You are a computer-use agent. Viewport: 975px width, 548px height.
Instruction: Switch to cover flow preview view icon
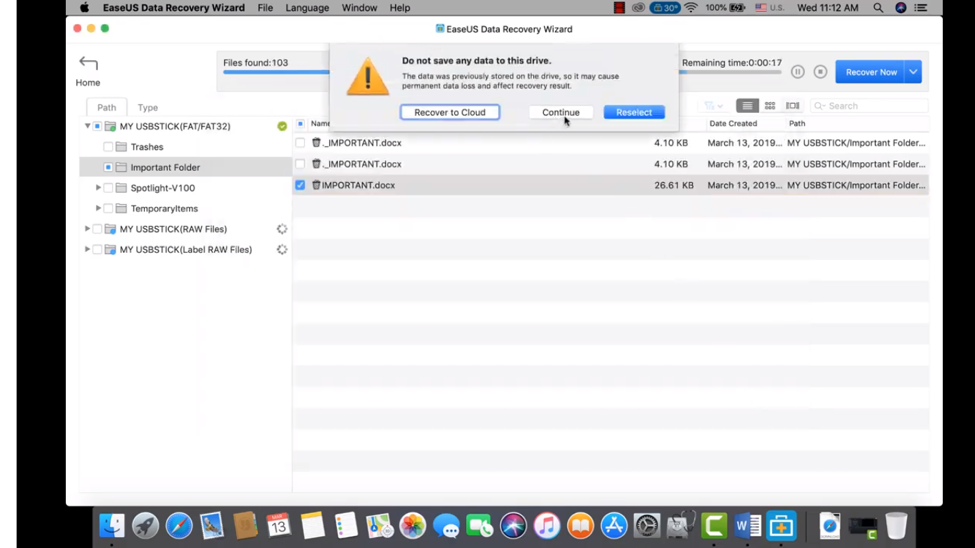(x=792, y=106)
